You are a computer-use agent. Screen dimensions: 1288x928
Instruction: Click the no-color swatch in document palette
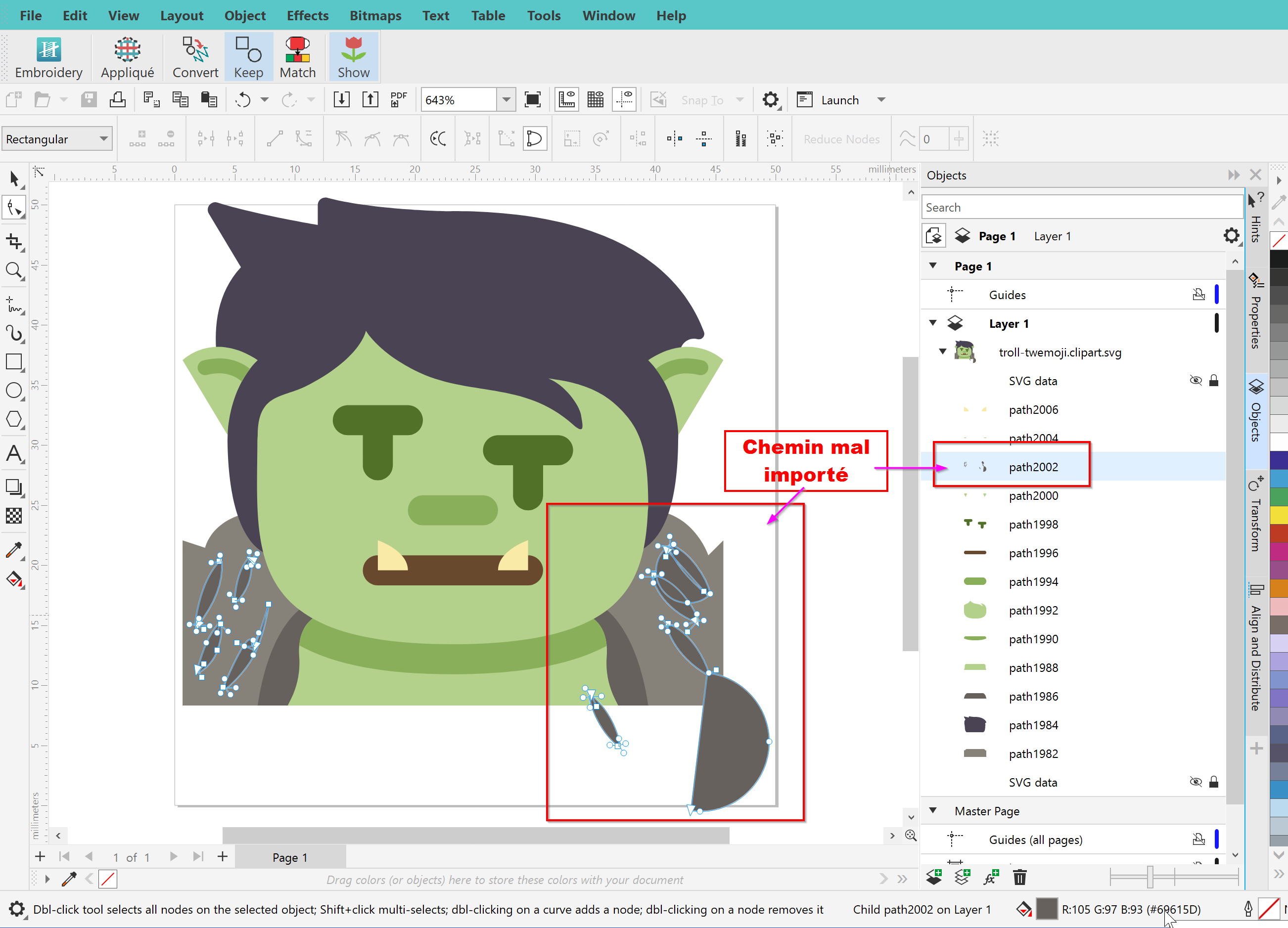pyautogui.click(x=107, y=879)
